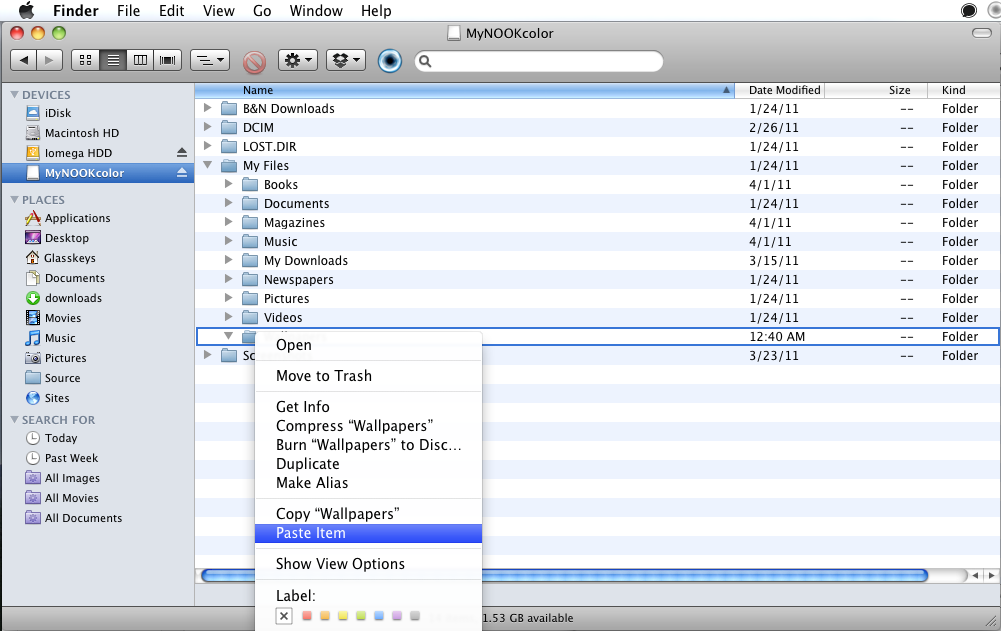Open Applications in the sidebar
This screenshot has height=631, width=1001.
[77, 218]
